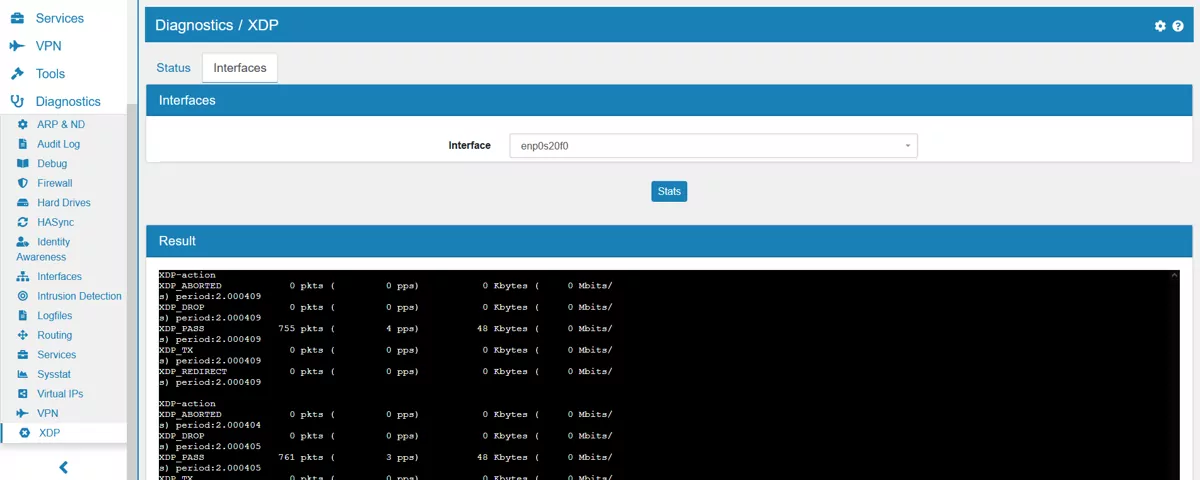The width and height of the screenshot is (1200, 480).
Task: Click the Tools wrench icon
Action: [x=17, y=74]
